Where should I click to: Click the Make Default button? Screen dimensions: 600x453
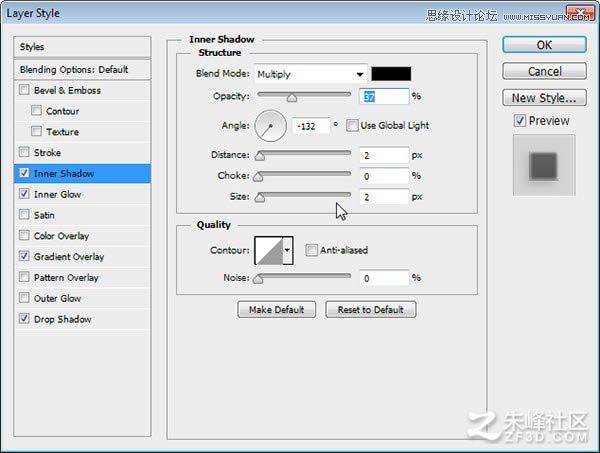click(276, 310)
